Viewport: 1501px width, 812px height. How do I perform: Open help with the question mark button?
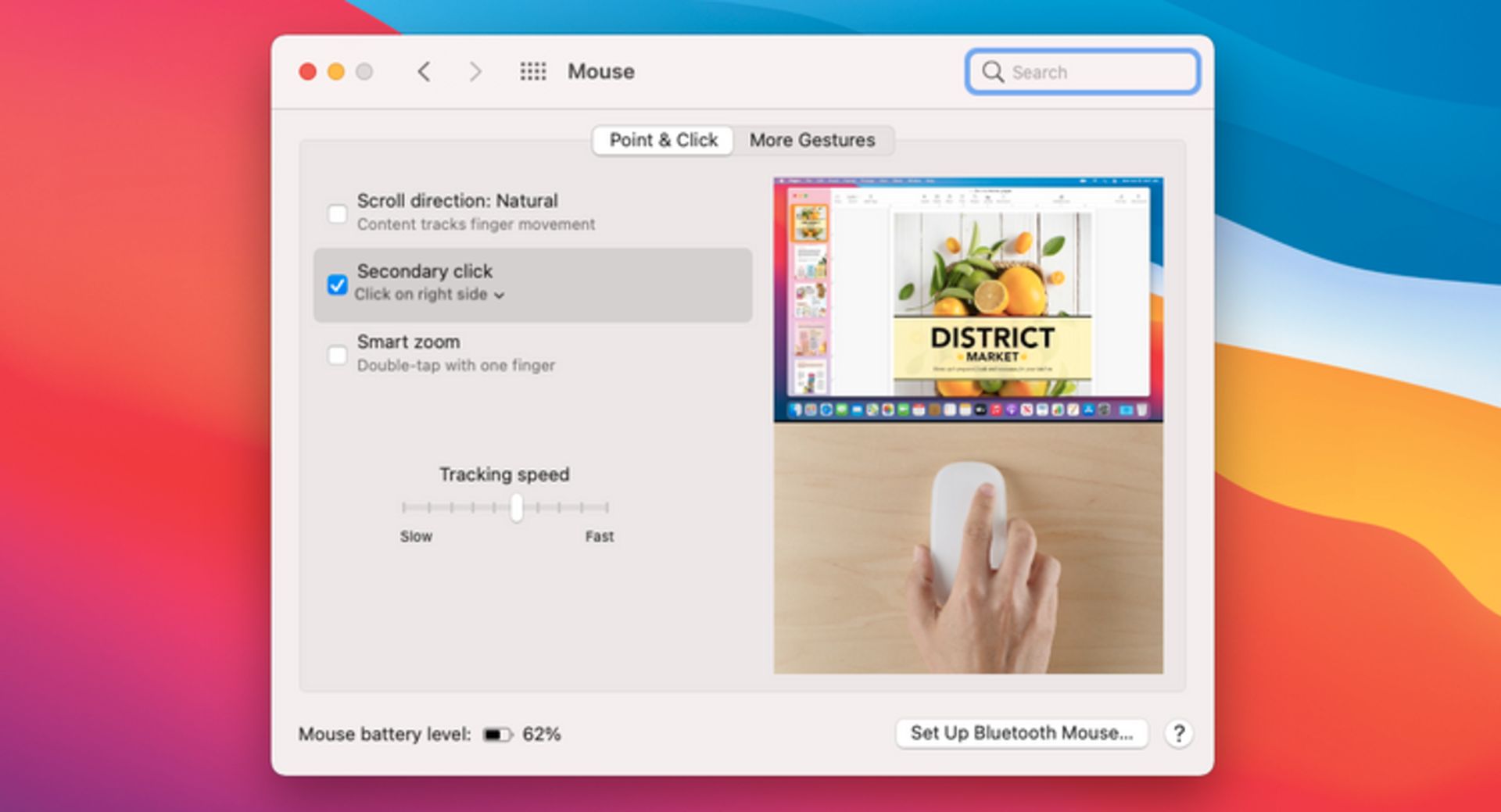click(1178, 733)
